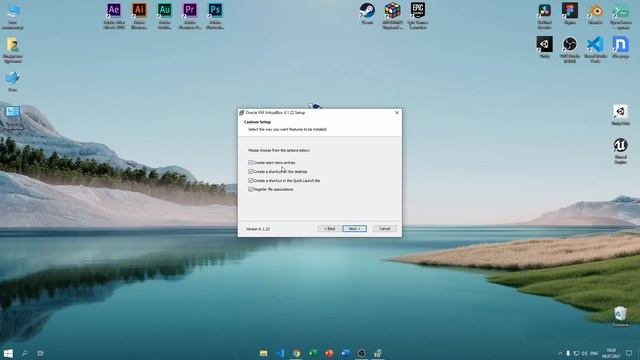Open Visual Studio Code from the taskbar
This screenshot has height=360, width=640.
tap(280, 353)
